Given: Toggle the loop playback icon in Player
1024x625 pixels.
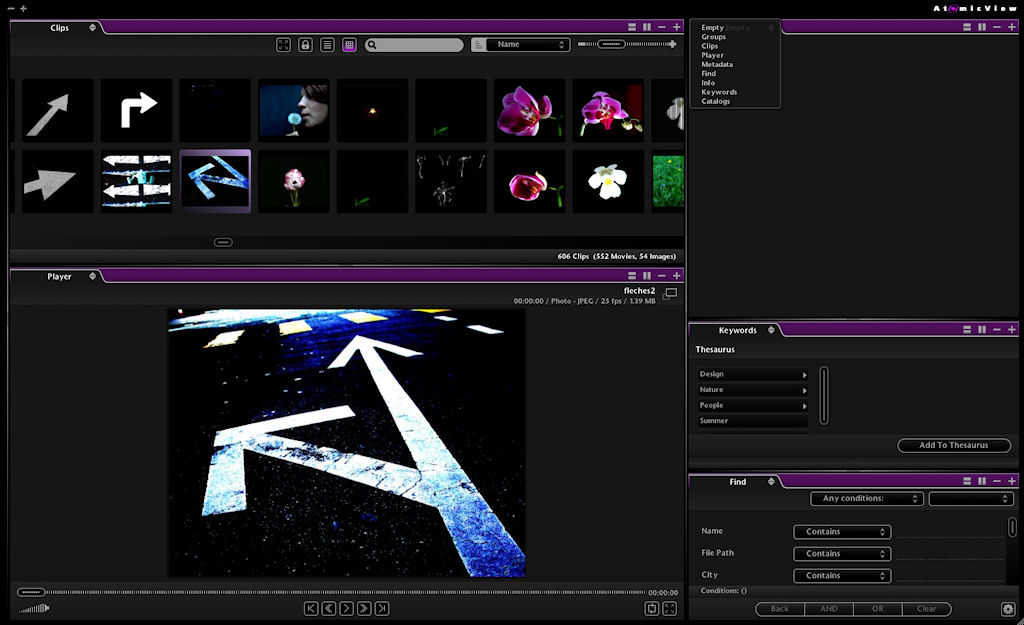Looking at the screenshot, I should tap(652, 608).
